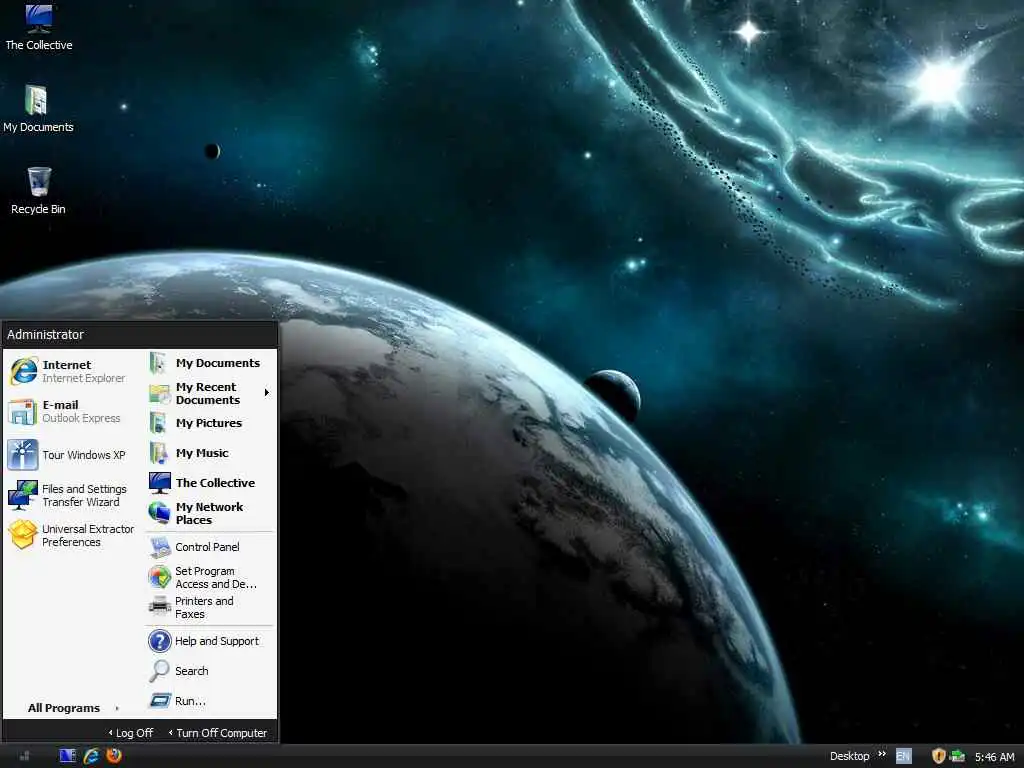The image size is (1024, 768).
Task: Expand the My Recent Documents submenu
Action: click(x=210, y=393)
